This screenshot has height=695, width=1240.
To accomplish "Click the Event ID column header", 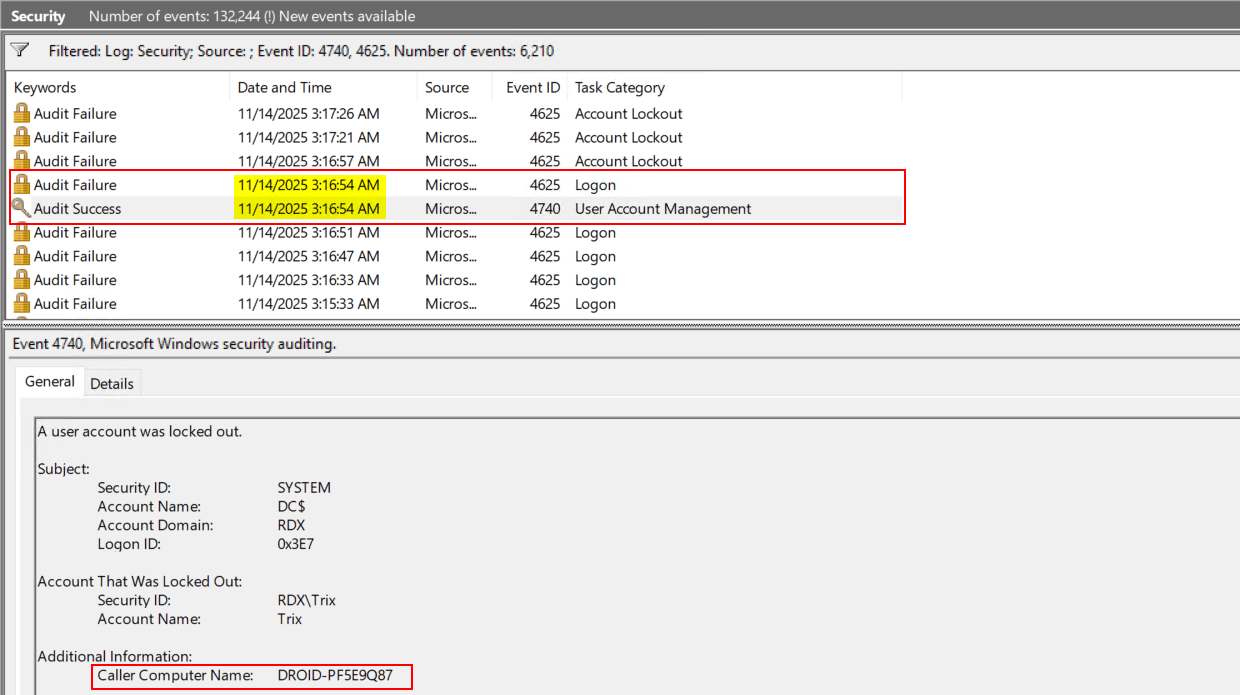I will pyautogui.click(x=532, y=88).
